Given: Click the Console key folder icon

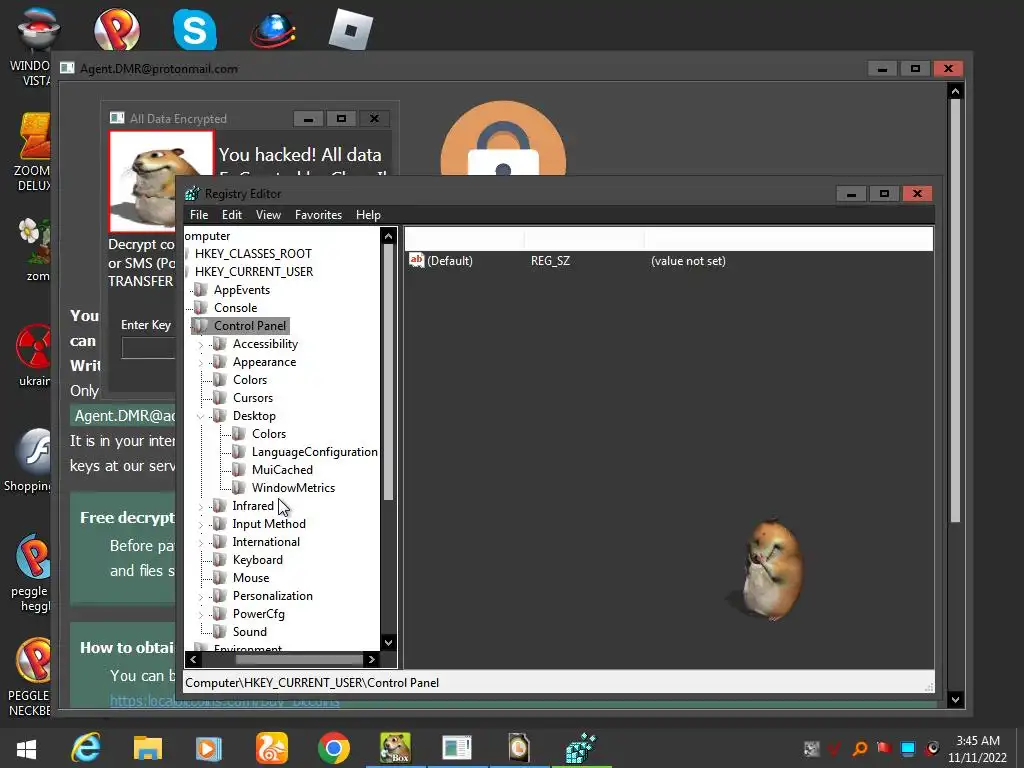Looking at the screenshot, I should [x=200, y=308].
